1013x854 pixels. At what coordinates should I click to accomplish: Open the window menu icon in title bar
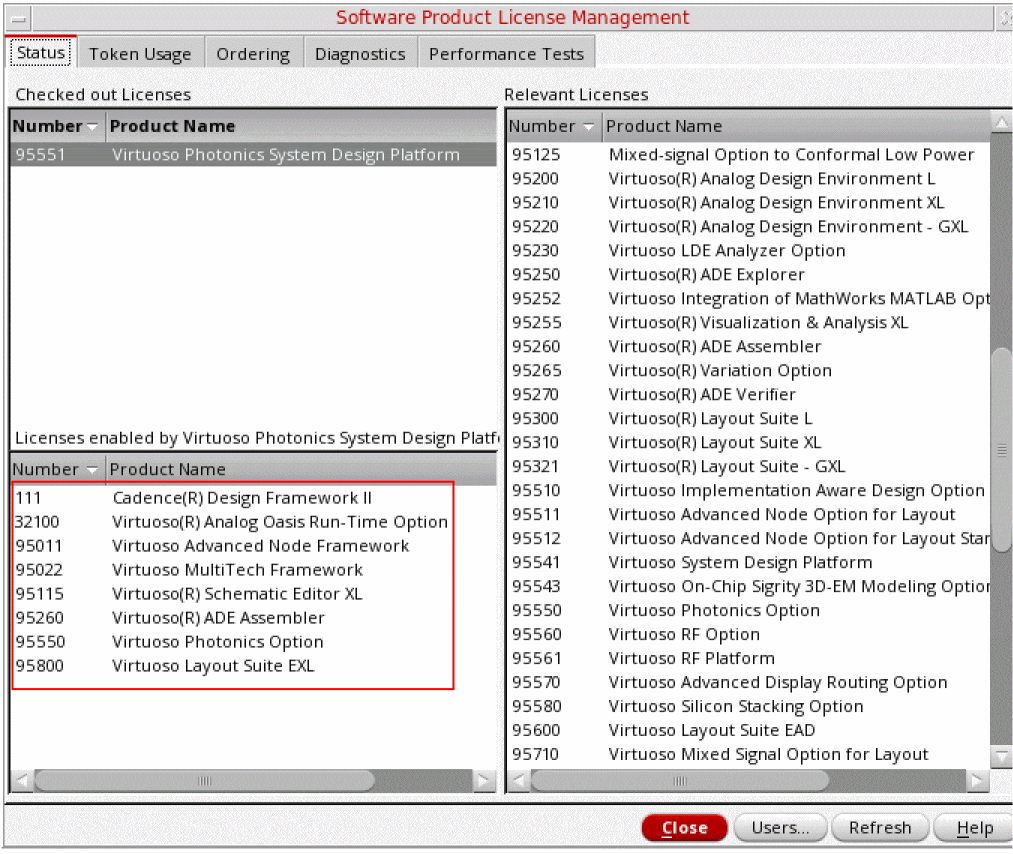[18, 19]
